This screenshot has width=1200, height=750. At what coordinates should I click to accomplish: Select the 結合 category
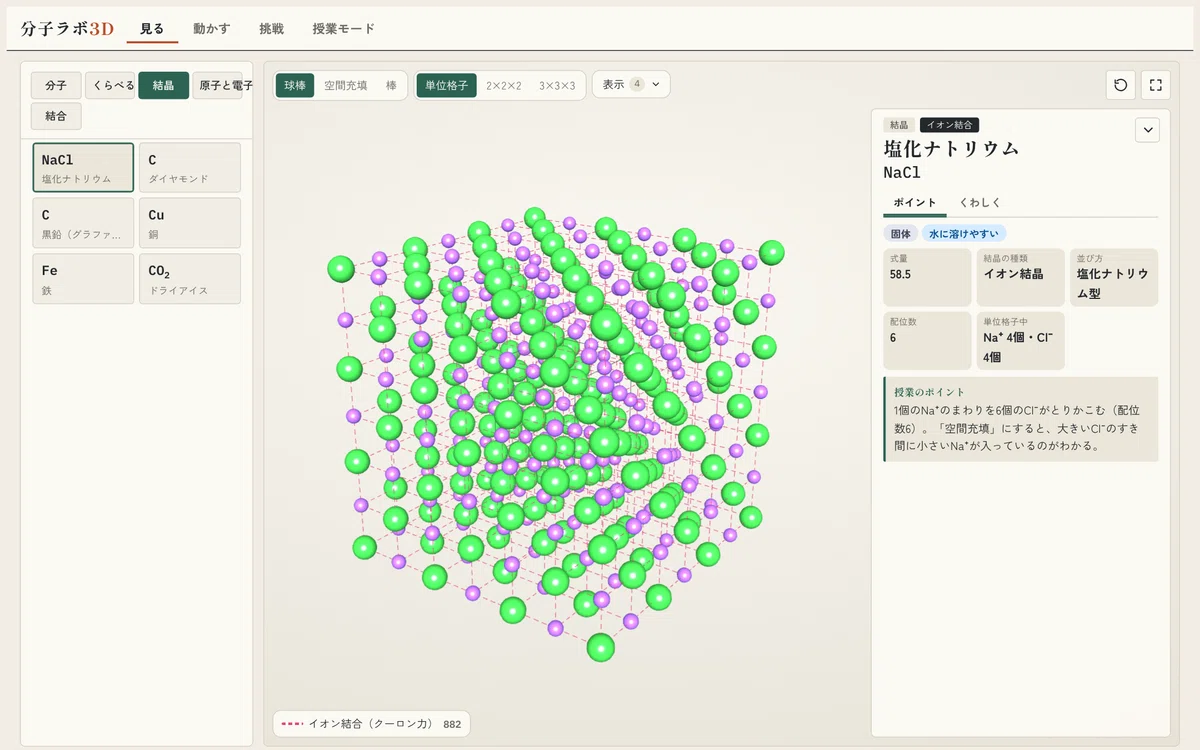coord(56,116)
